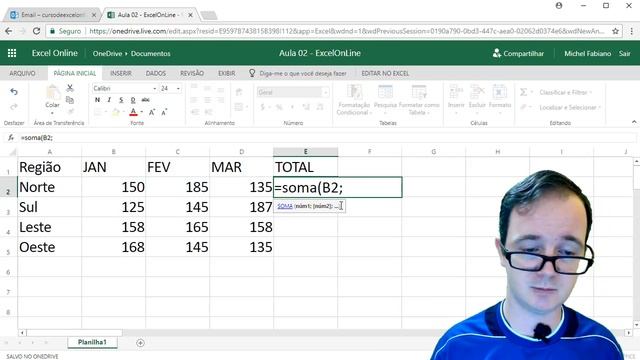Toggle double underline formatting
Screen dimensions: 640x360
point(133,100)
